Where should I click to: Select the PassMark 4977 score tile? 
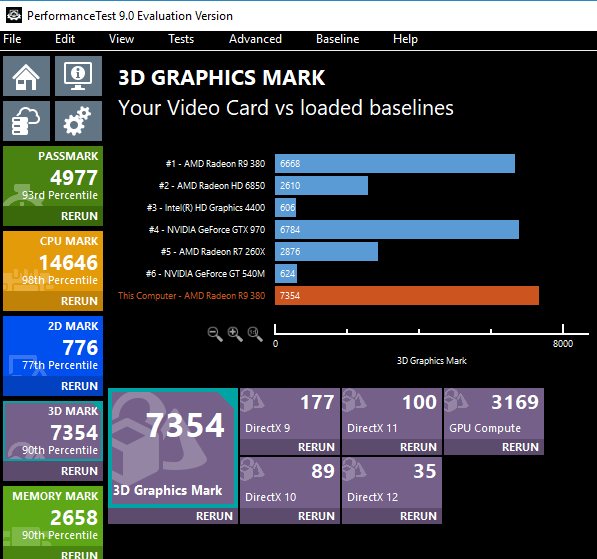(53, 176)
